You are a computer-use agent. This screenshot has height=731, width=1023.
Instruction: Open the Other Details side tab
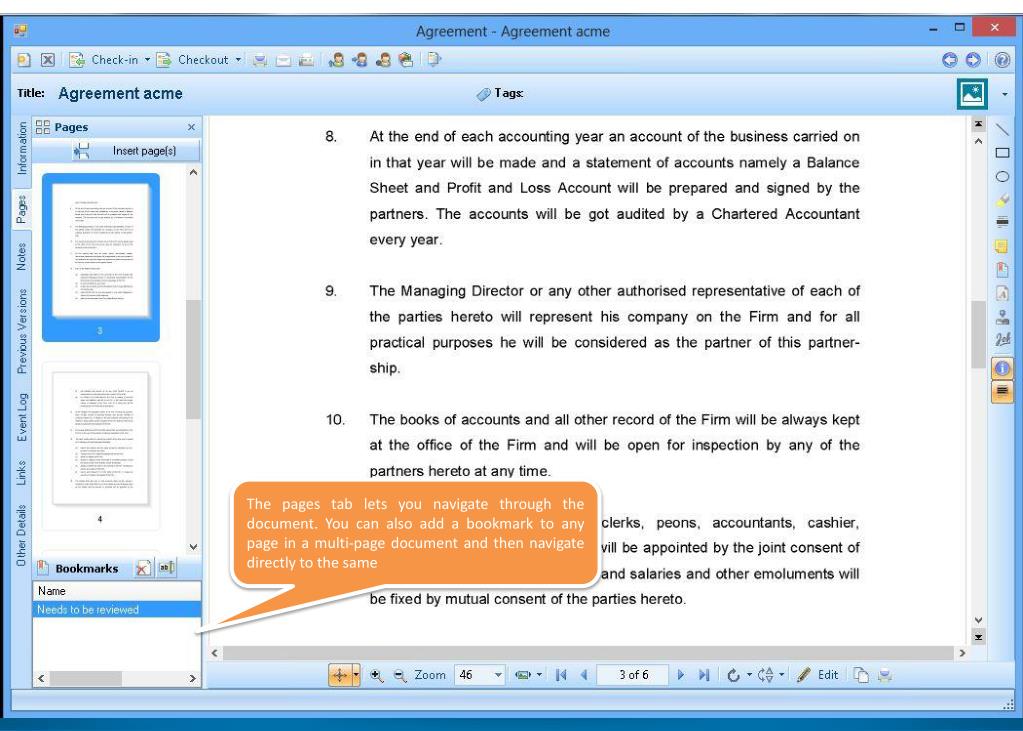point(22,535)
